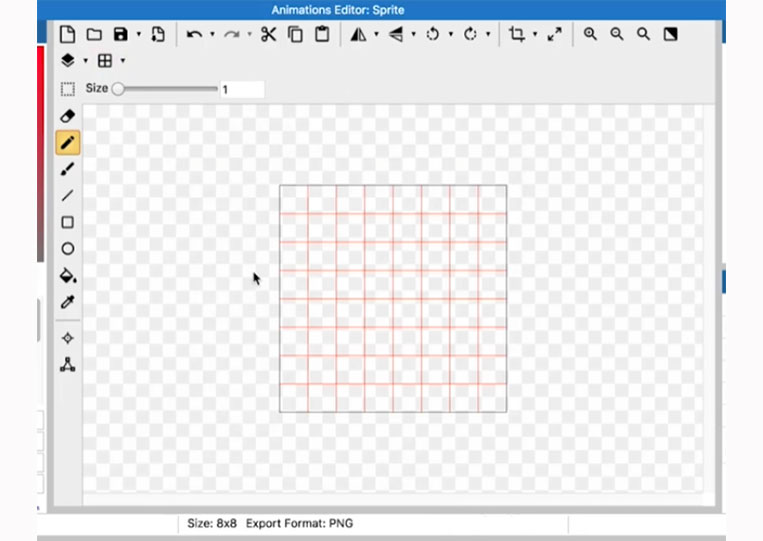Adjust the pencil Size slider
The width and height of the screenshot is (763, 541).
click(x=165, y=89)
